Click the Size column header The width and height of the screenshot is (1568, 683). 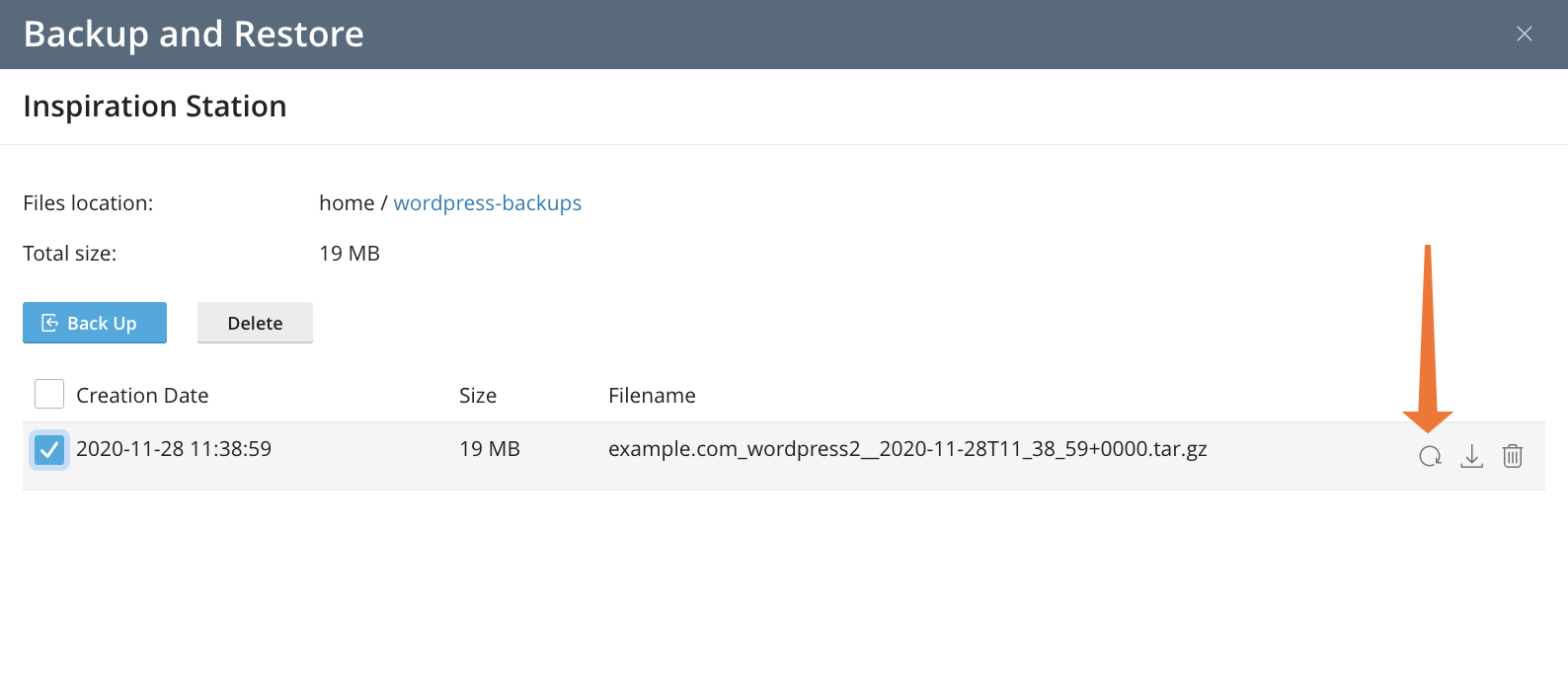pos(478,396)
